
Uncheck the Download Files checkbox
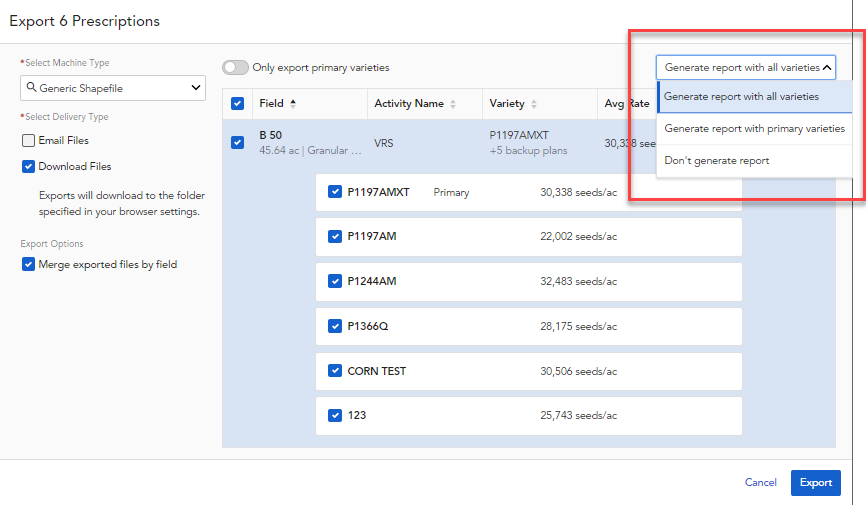(x=28, y=166)
